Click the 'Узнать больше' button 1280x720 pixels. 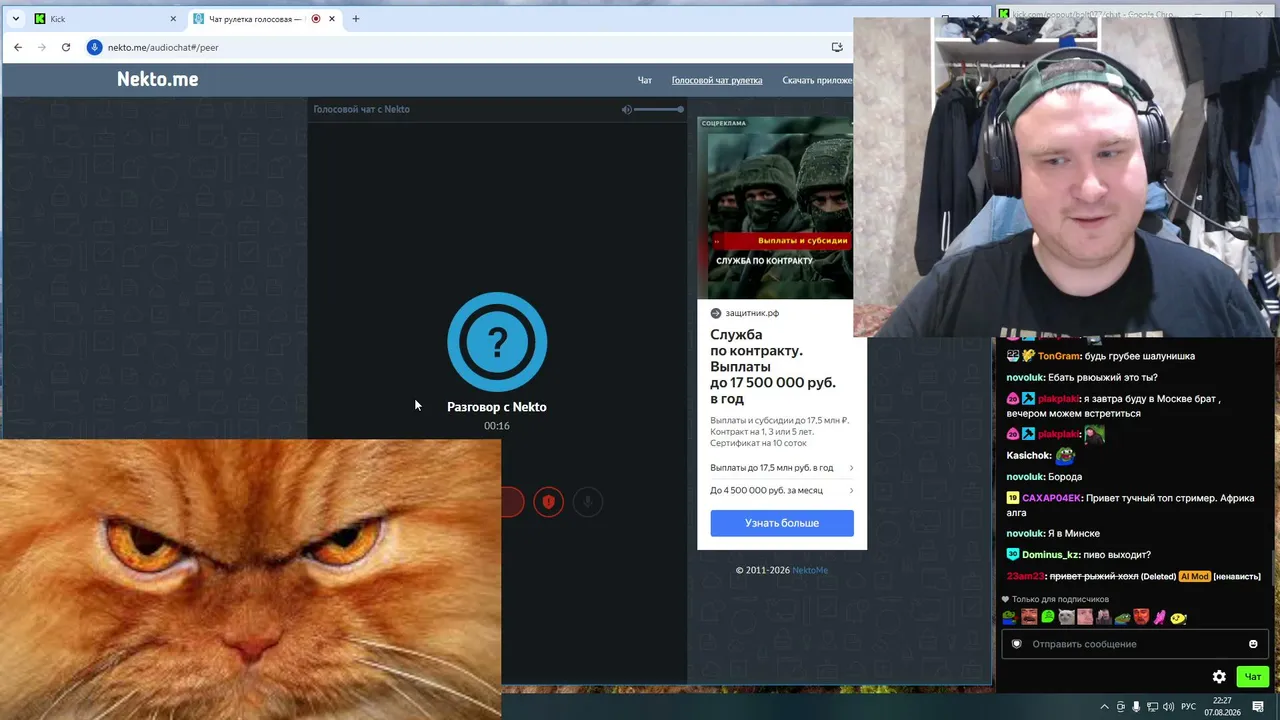point(782,523)
